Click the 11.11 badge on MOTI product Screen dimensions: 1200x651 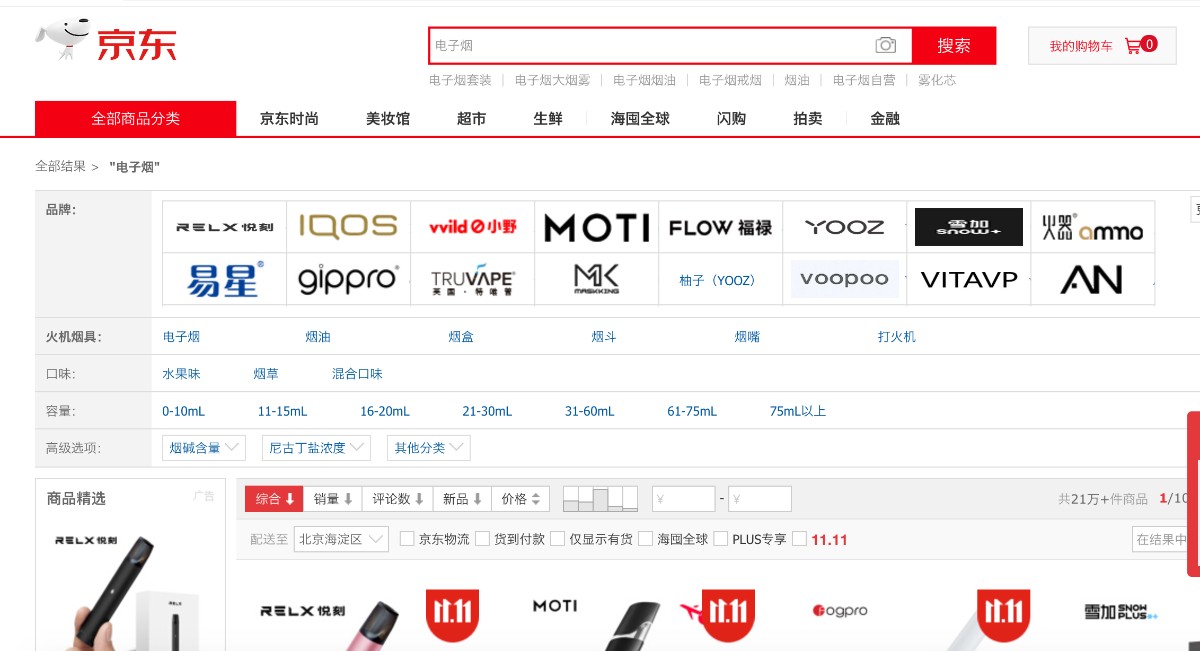point(728,615)
